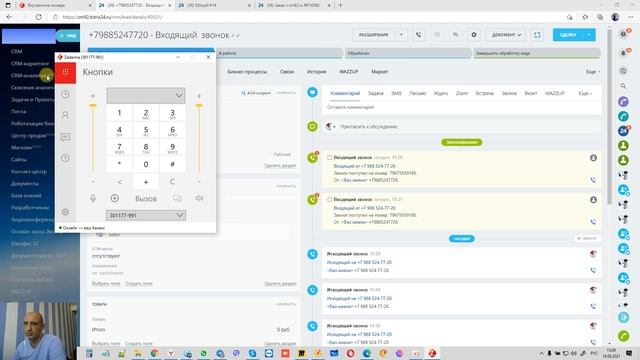This screenshot has height=360, width=640.
Task: Click the green phone icon at sidebar bottom
Action: 623,336
